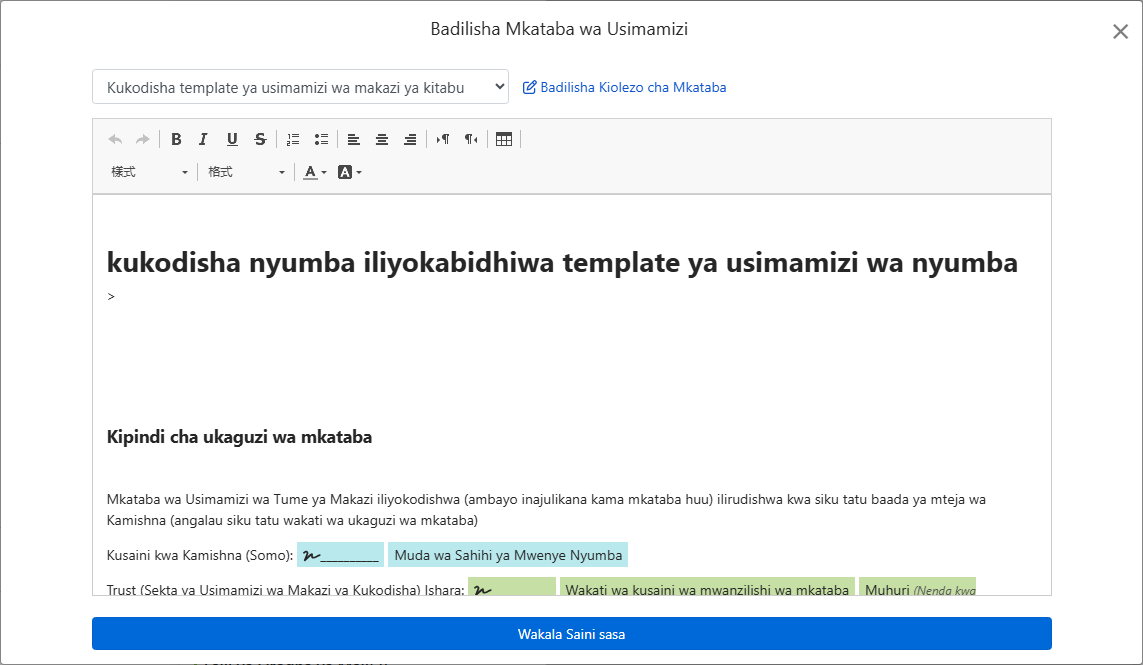
Task: Click the green Trust signature field
Action: (512, 587)
